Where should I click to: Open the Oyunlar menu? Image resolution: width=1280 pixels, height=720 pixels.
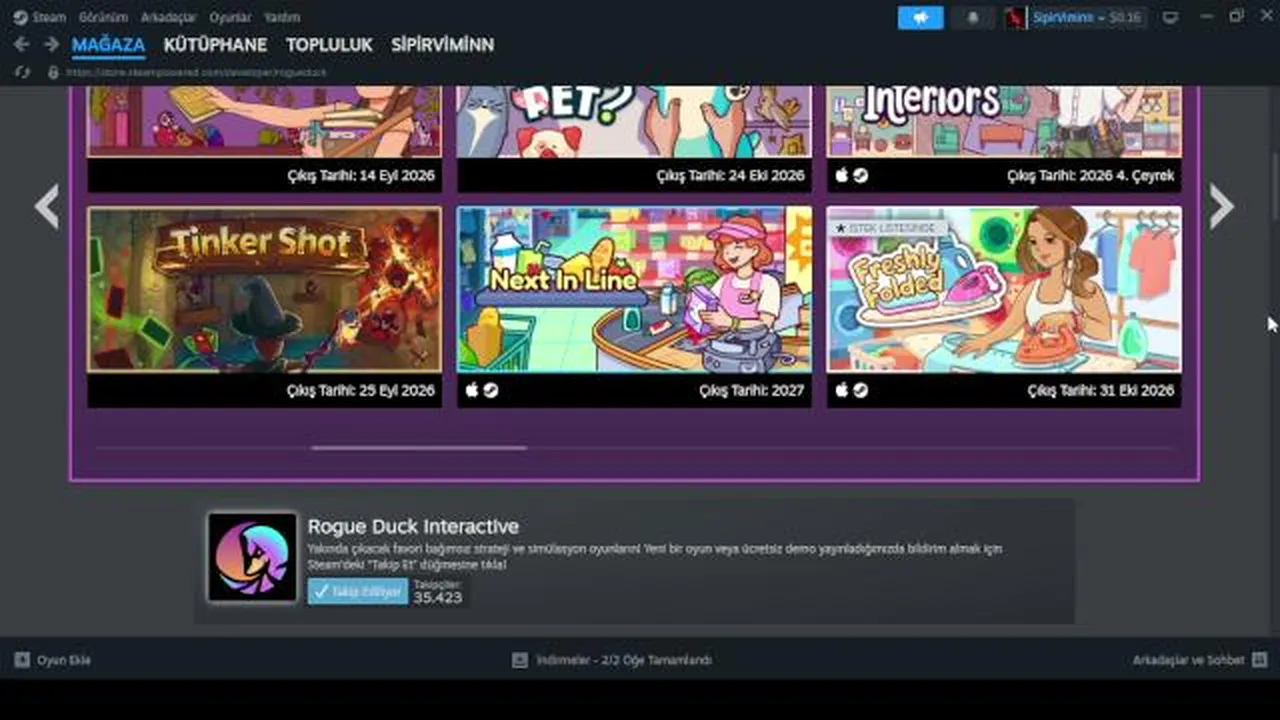pos(230,17)
